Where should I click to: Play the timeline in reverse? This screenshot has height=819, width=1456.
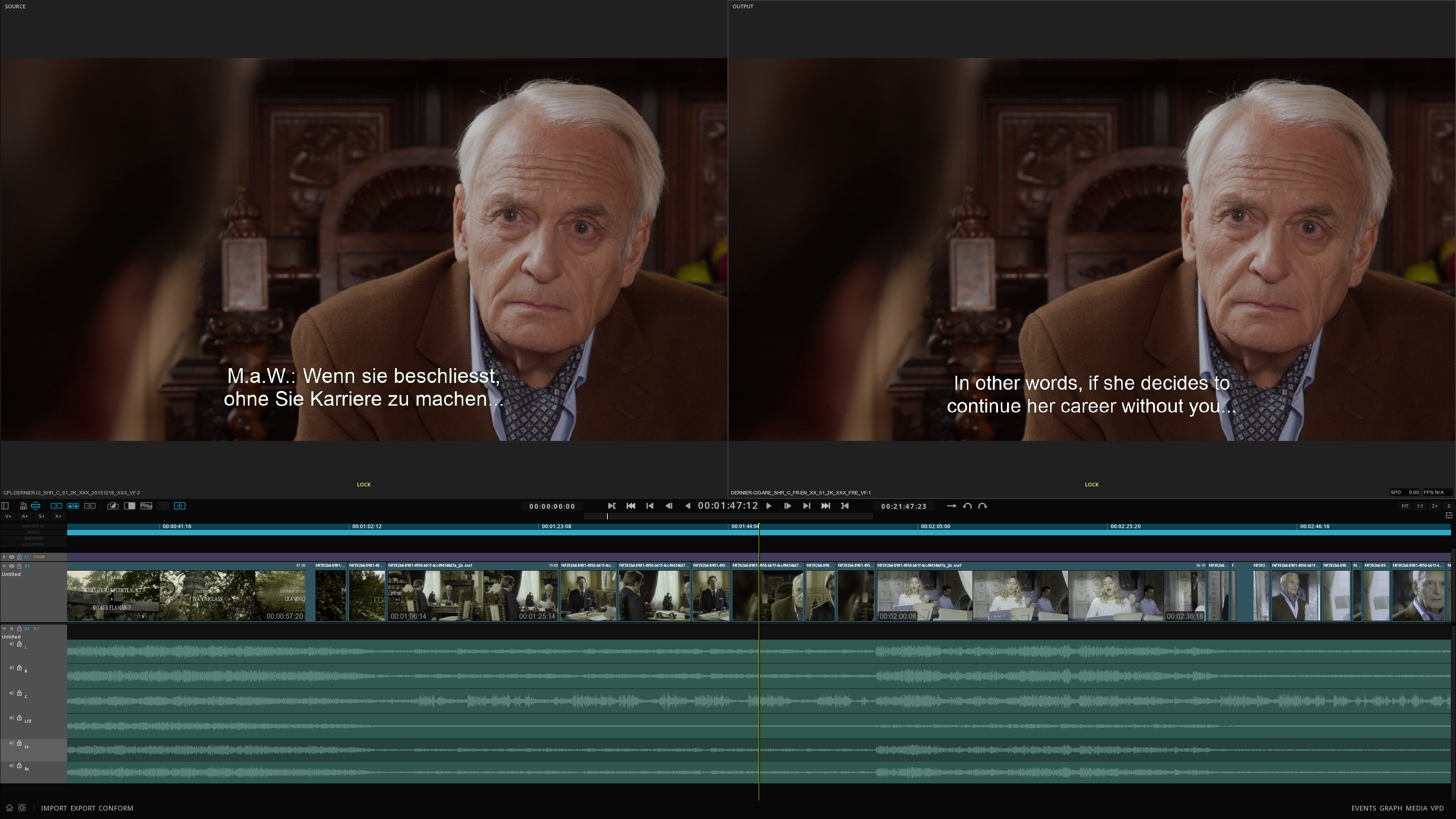[687, 506]
